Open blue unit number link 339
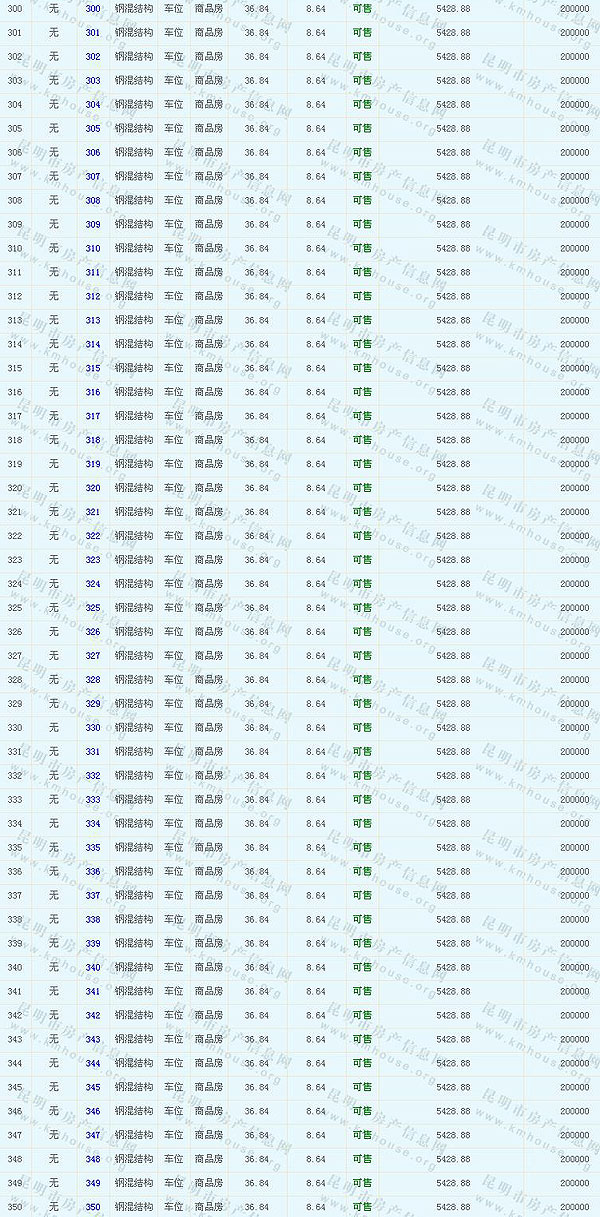This screenshot has height=1217, width=600. [x=93, y=944]
